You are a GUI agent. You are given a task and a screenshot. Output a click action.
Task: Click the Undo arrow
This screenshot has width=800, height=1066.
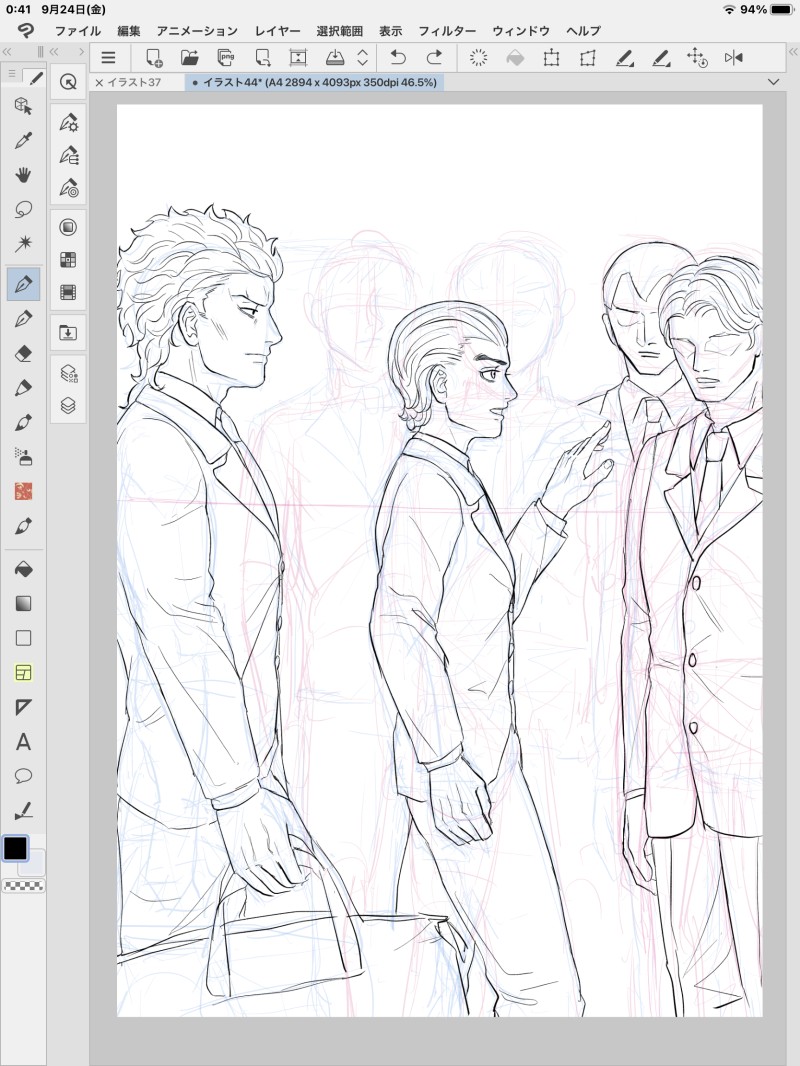point(398,58)
